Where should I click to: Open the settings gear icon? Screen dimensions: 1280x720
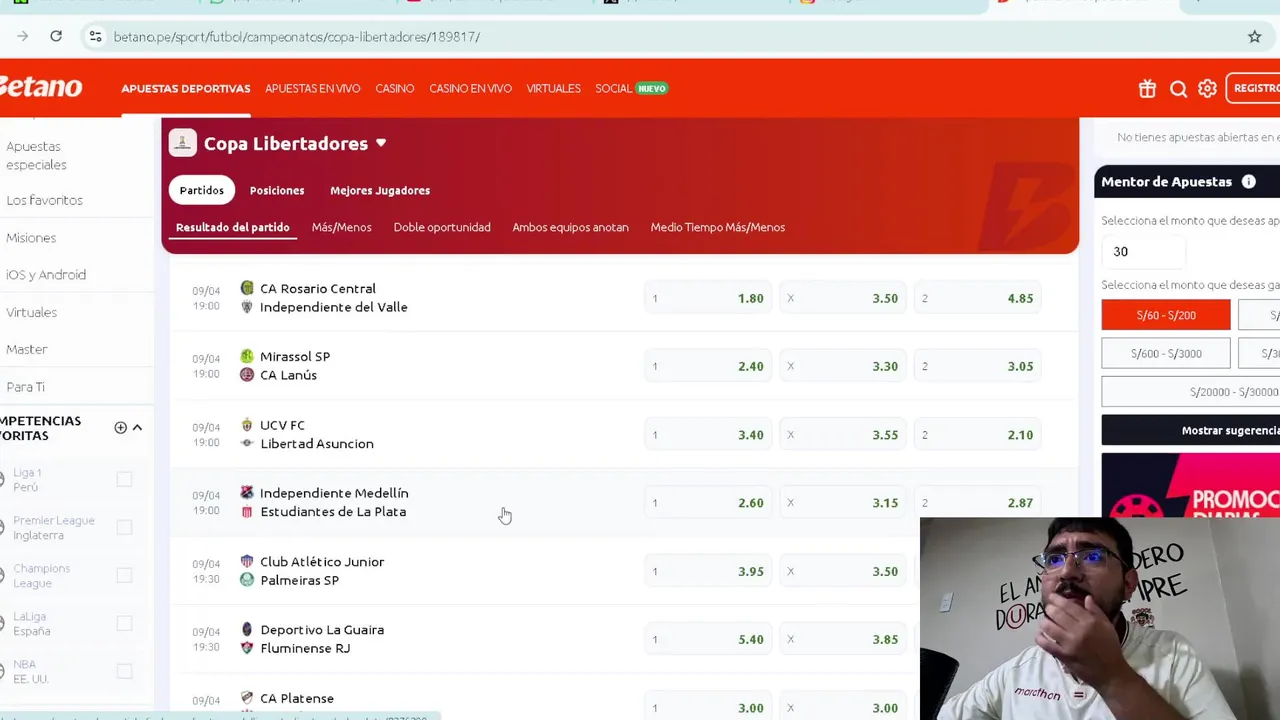[x=1207, y=89]
